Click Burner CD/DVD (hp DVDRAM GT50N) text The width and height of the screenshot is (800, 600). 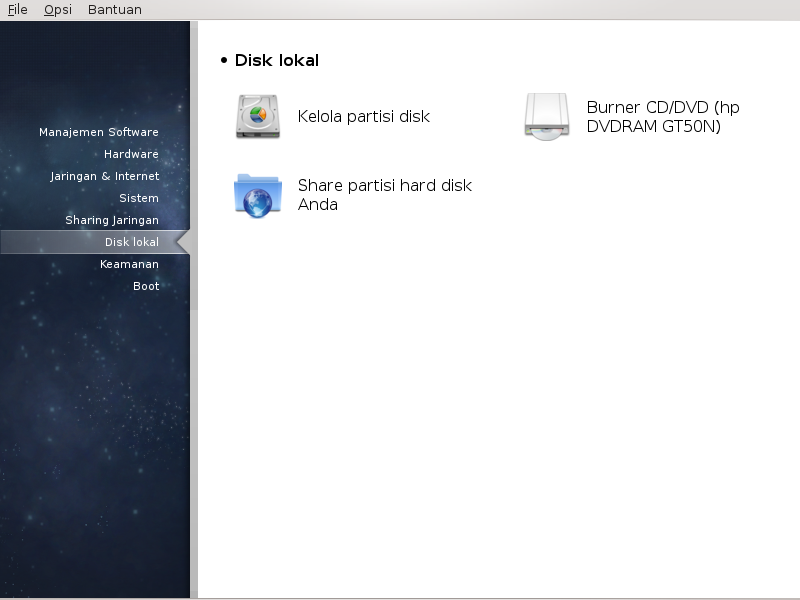[663, 116]
